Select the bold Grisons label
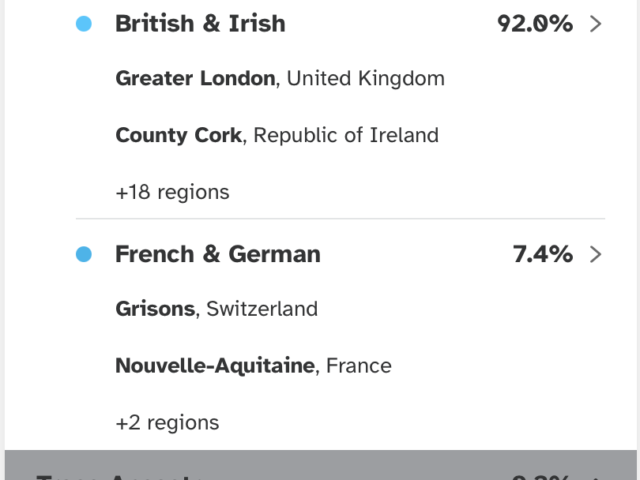Image resolution: width=640 pixels, height=480 pixels. (x=155, y=308)
